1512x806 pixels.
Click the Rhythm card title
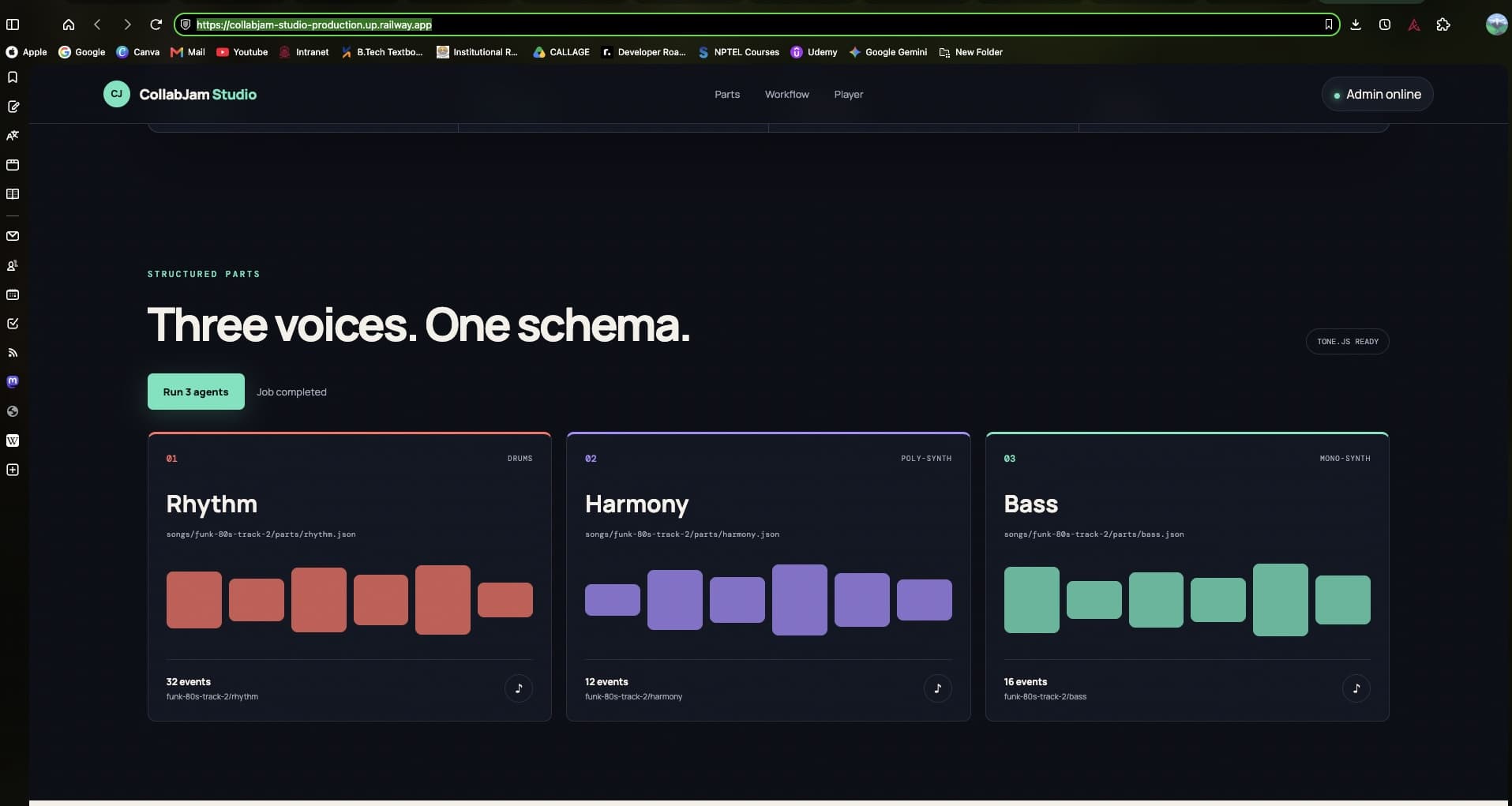coord(212,504)
